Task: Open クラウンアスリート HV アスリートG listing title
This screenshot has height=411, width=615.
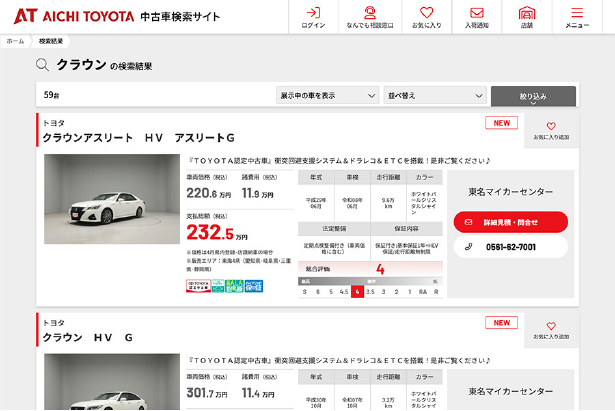Action: tap(138, 138)
